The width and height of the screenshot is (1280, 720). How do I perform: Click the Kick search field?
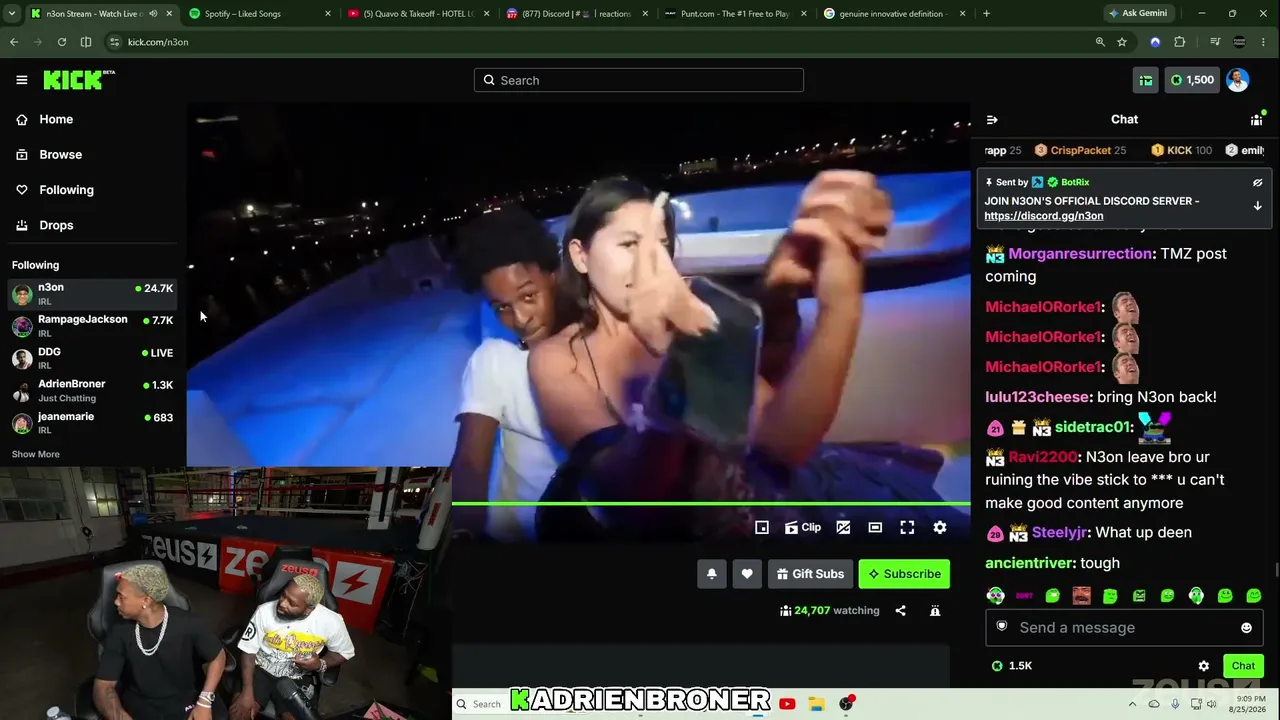639,80
